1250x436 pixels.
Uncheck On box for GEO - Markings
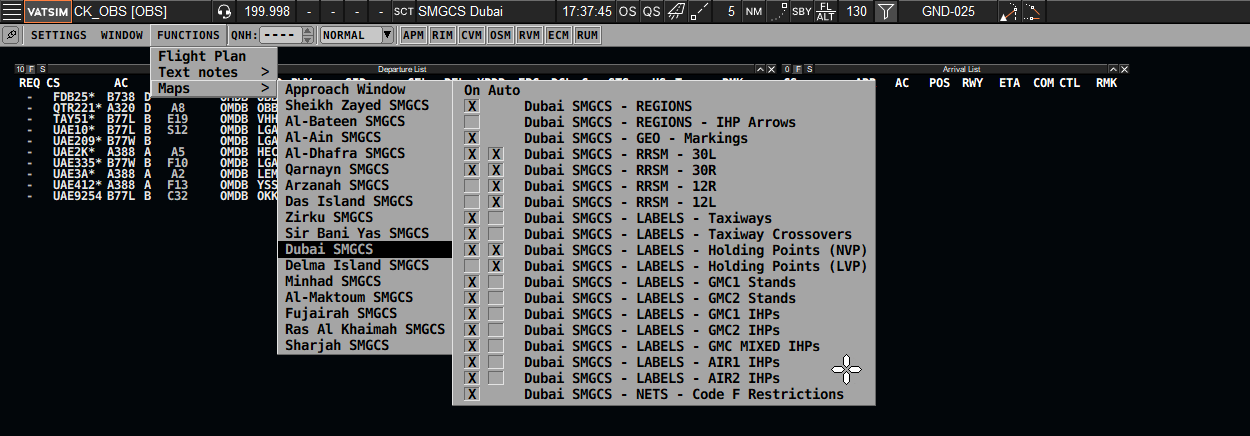(472, 138)
